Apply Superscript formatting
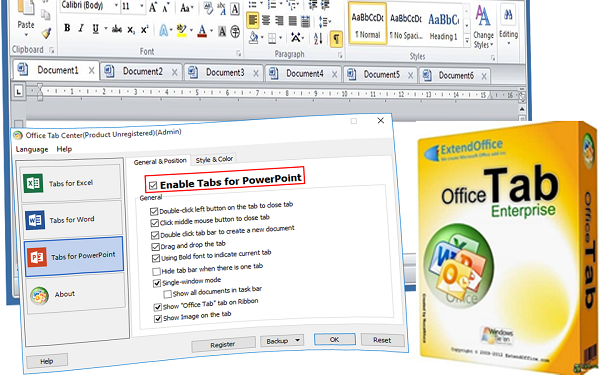The height and width of the screenshot is (375, 600). [x=144, y=30]
